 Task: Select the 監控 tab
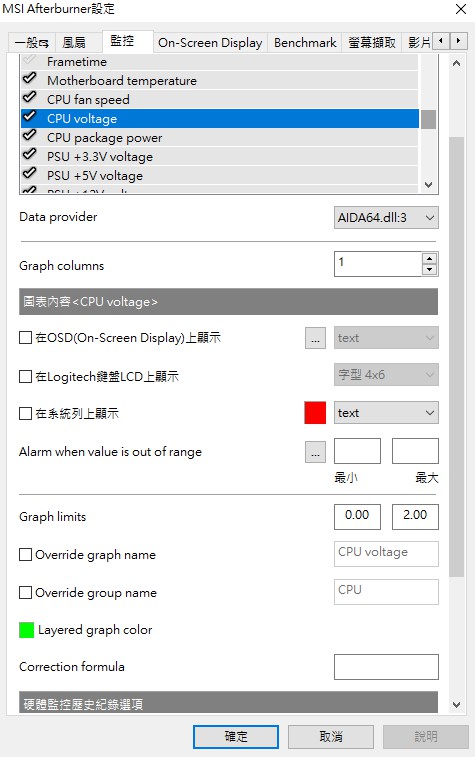click(128, 41)
